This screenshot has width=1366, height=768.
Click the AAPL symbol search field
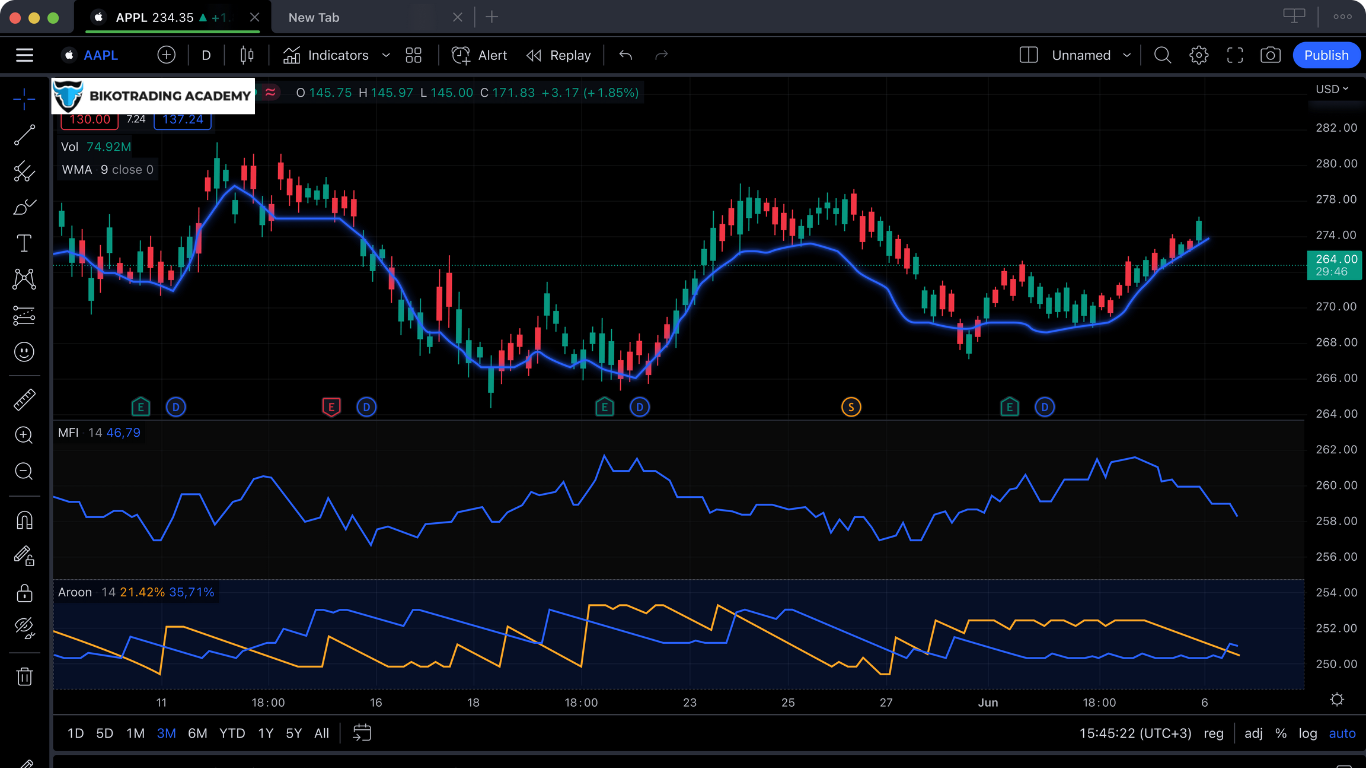click(x=90, y=55)
